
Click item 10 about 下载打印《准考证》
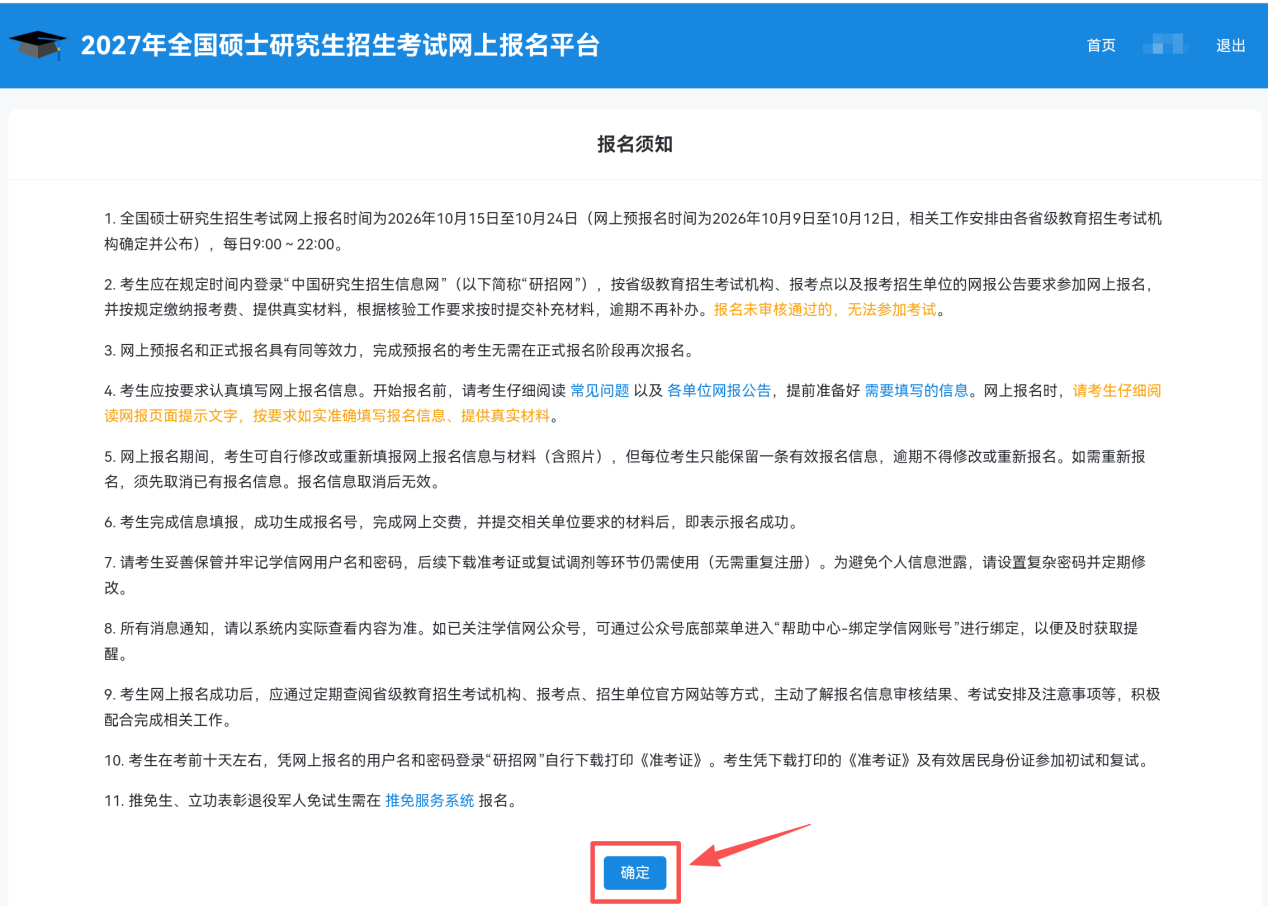point(626,760)
